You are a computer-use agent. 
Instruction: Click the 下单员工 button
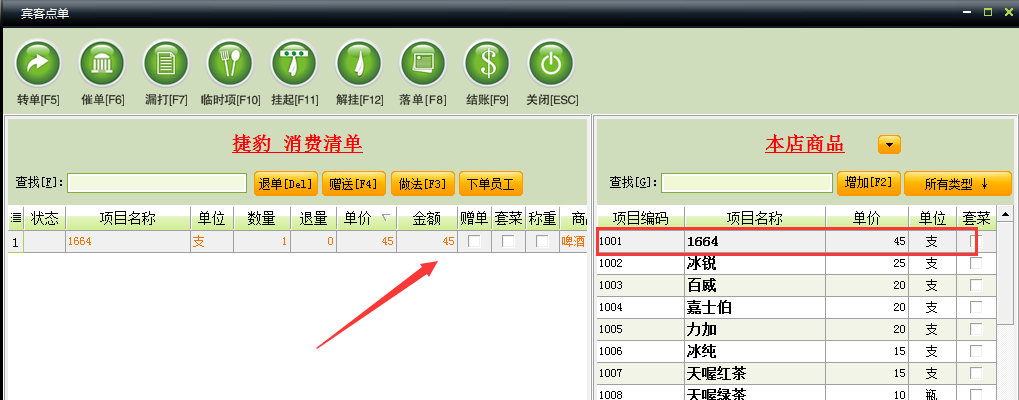(491, 184)
